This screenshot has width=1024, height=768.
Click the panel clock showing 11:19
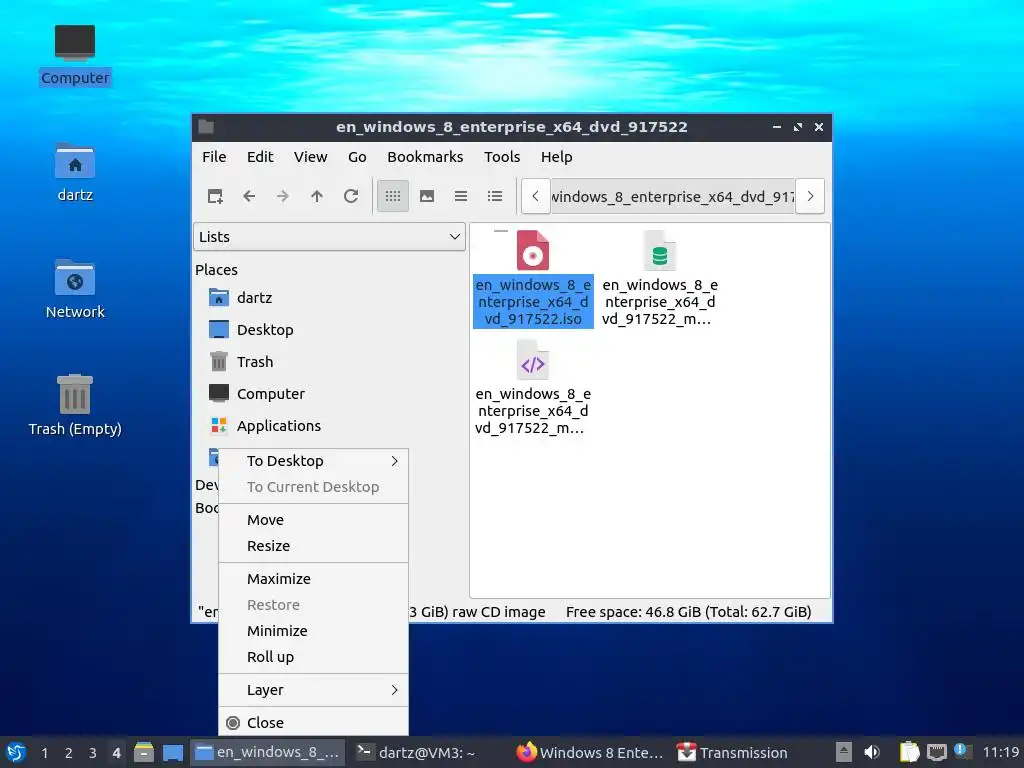pos(1000,752)
